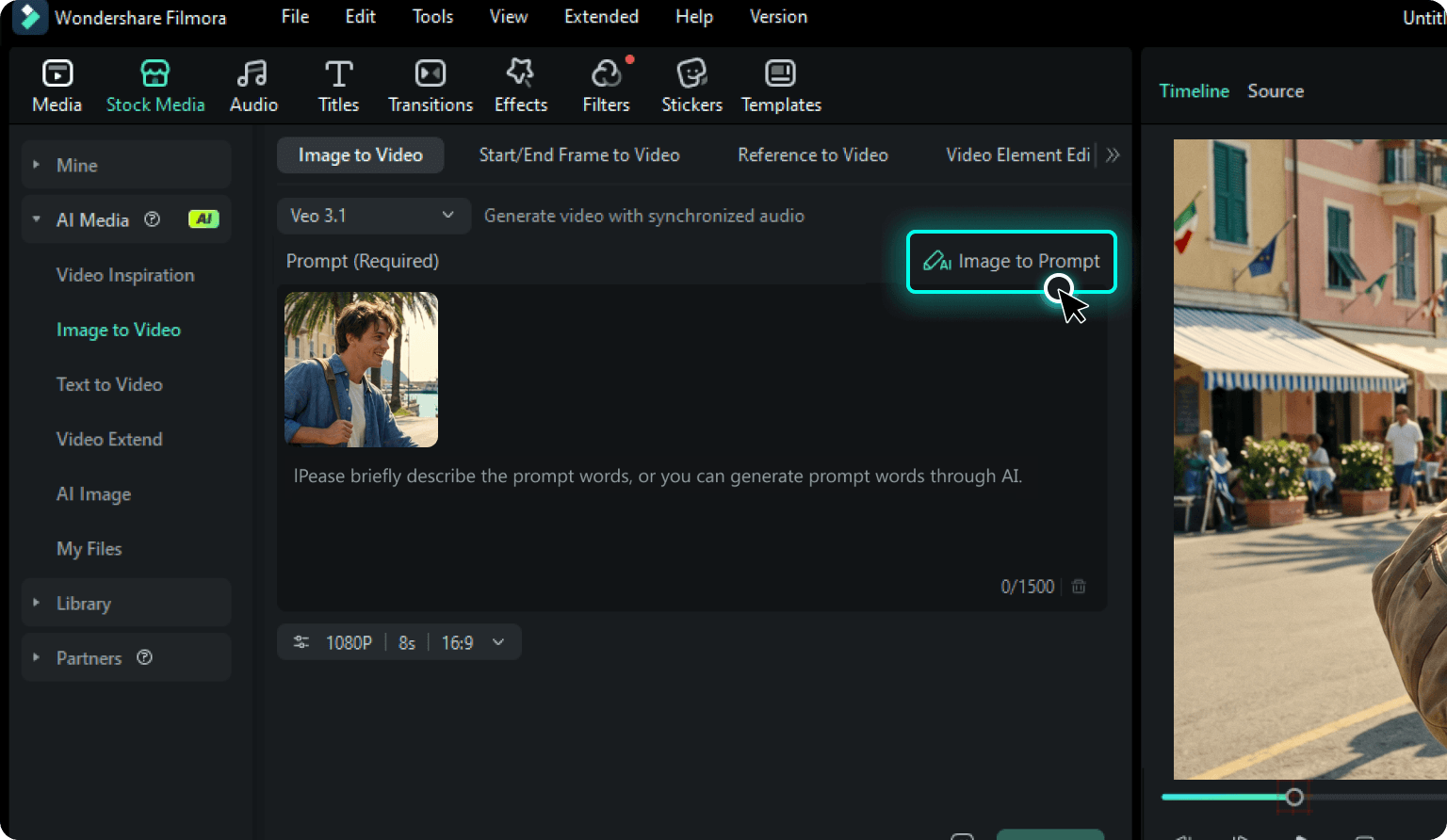The image size is (1447, 840).
Task: Open the Filters panel
Action: pos(607,86)
